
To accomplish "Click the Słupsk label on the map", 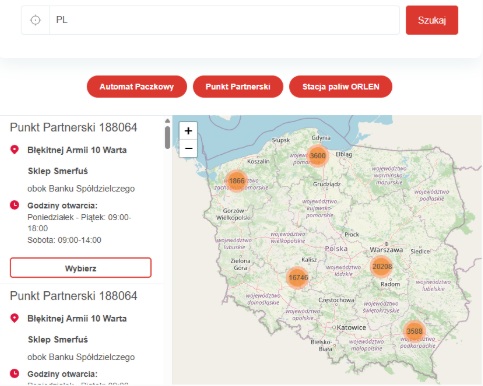I will (x=281, y=140).
